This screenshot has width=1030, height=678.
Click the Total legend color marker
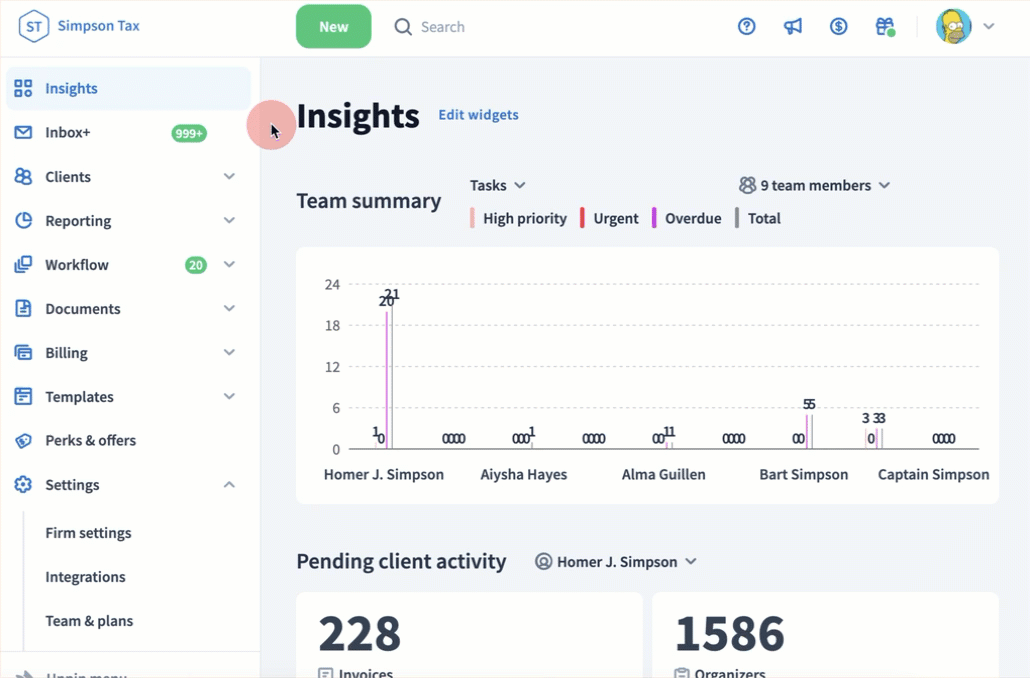(x=737, y=218)
